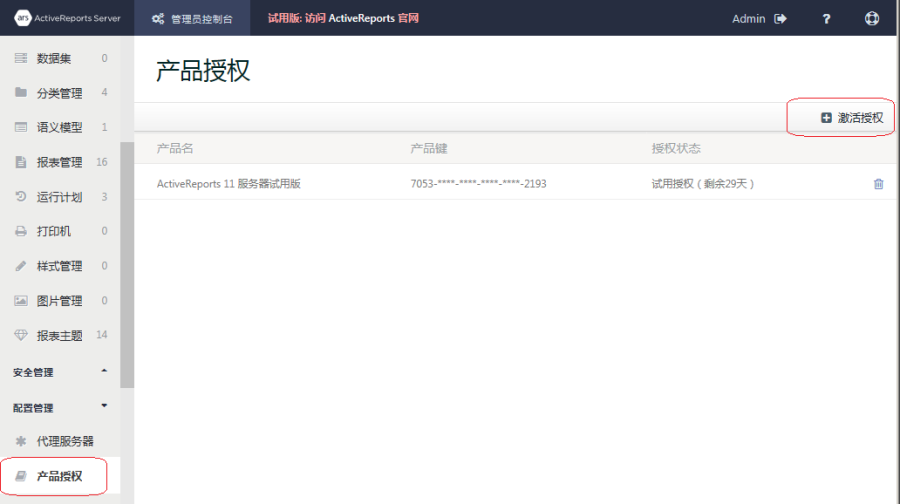This screenshot has height=504, width=900.
Task: Click the 代理服务器 asterisk icon
Action: pyautogui.click(x=21, y=441)
